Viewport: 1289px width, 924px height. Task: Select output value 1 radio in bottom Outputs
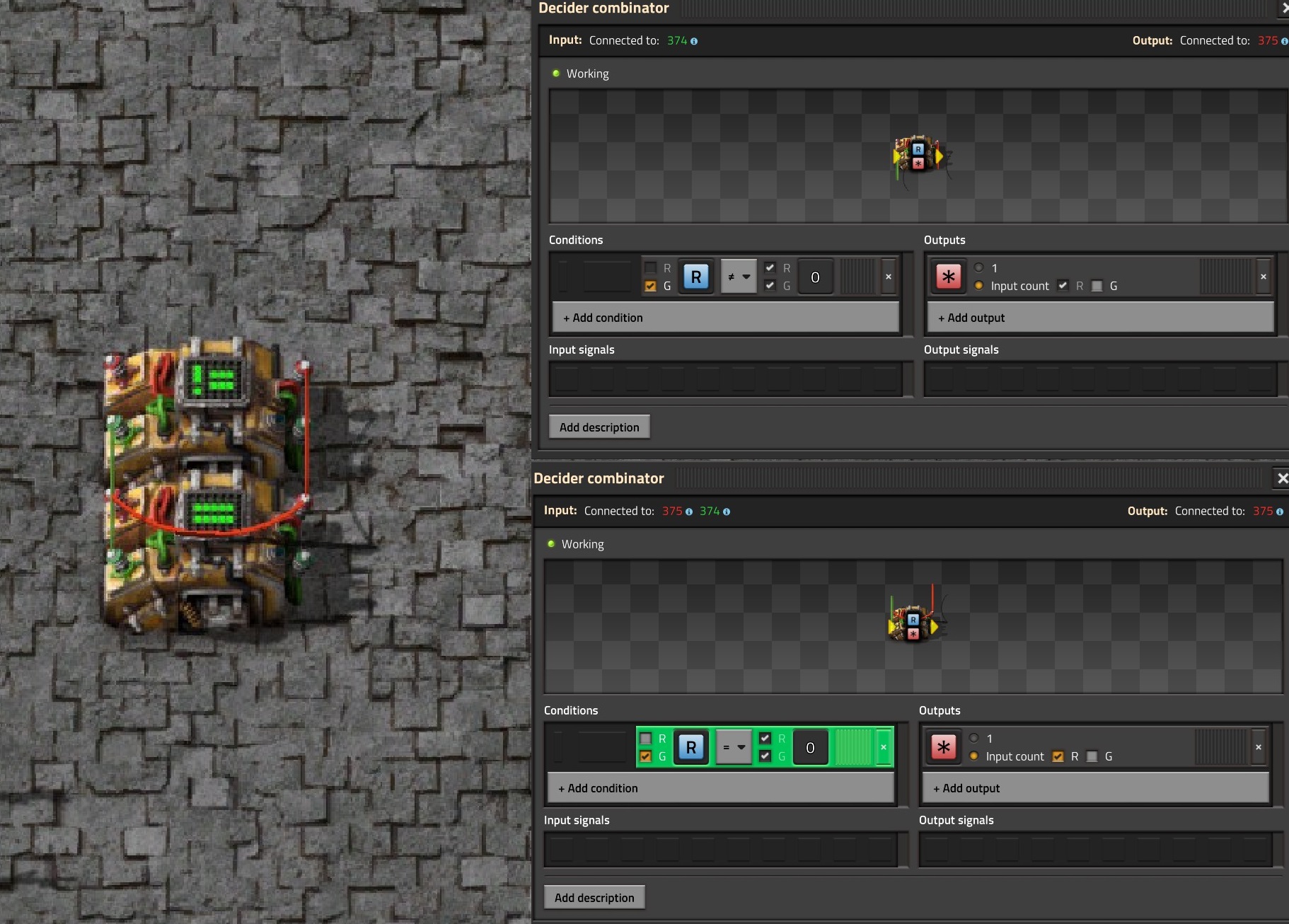(974, 738)
